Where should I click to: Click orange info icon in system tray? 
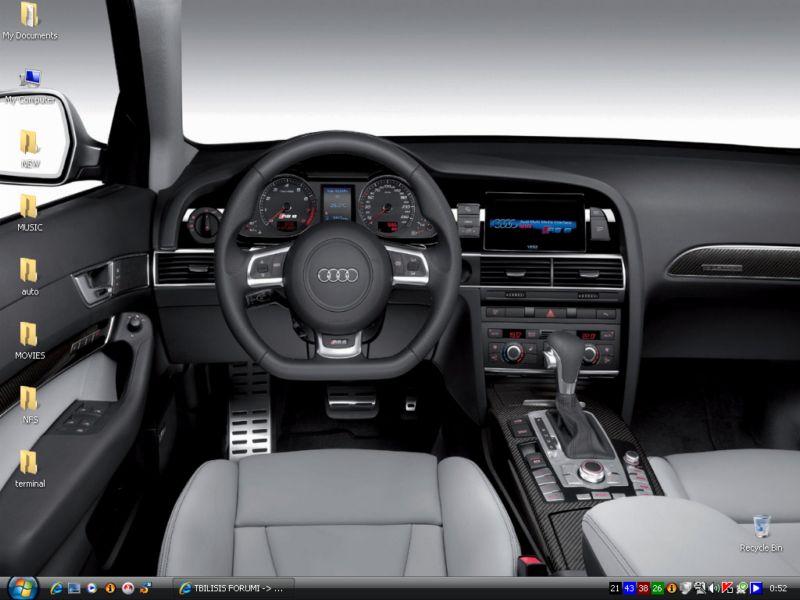(x=671, y=588)
